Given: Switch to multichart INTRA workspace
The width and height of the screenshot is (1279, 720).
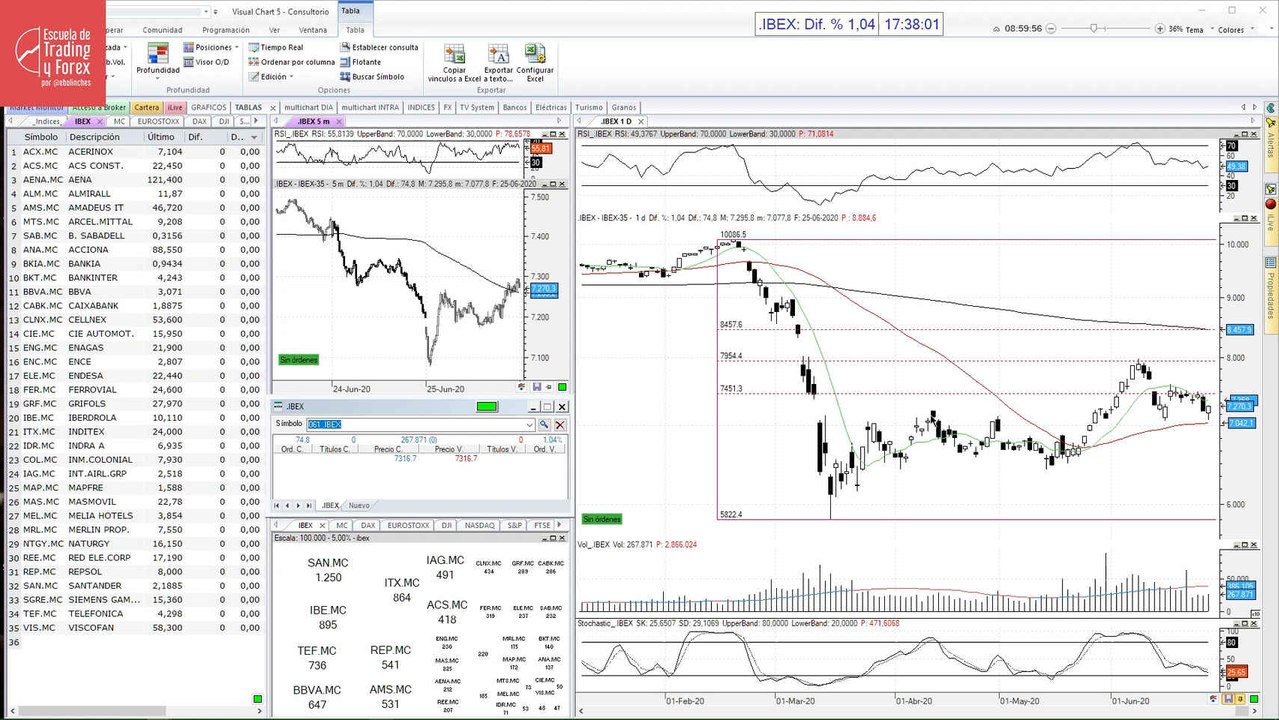Looking at the screenshot, I should point(369,107).
